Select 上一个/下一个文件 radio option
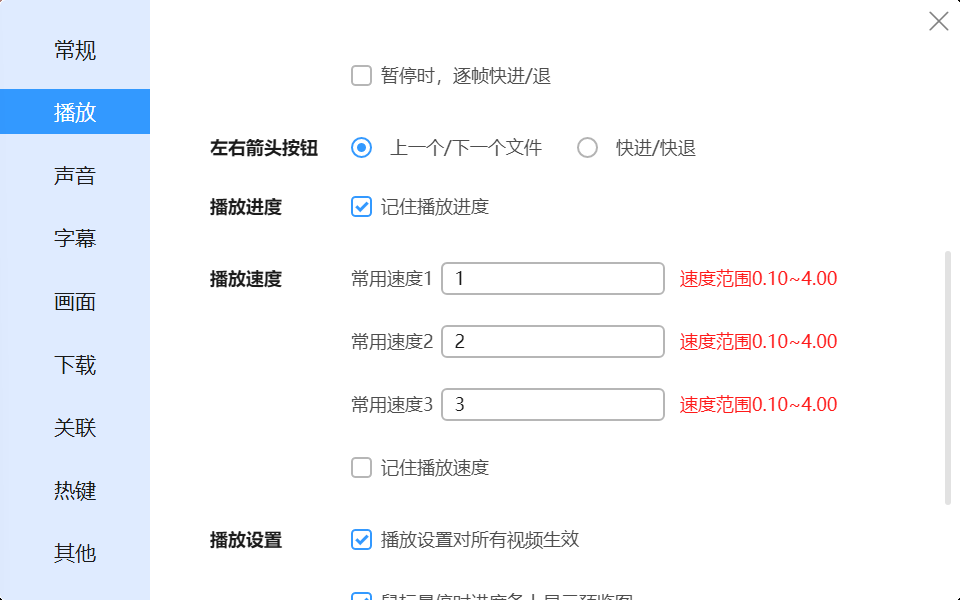Viewport: 960px width, 600px height. pyautogui.click(x=361, y=147)
